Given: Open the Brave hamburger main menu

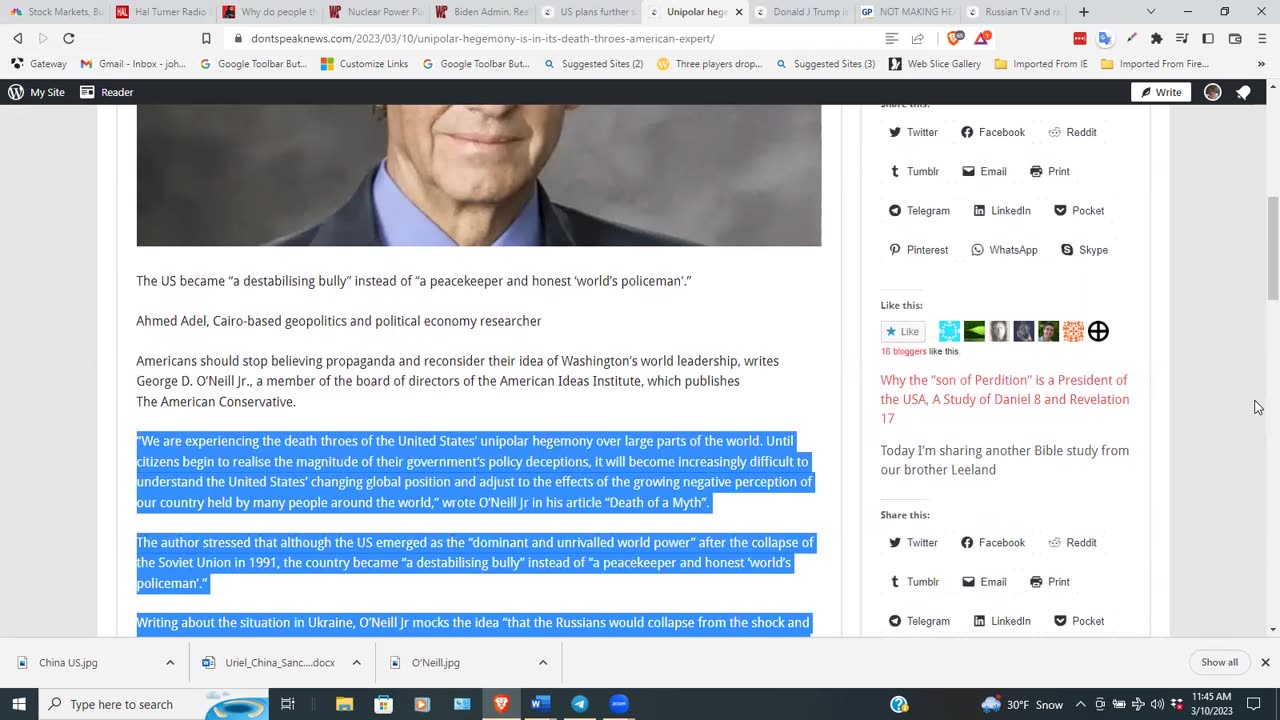Looking at the screenshot, I should pyautogui.click(x=1261, y=38).
